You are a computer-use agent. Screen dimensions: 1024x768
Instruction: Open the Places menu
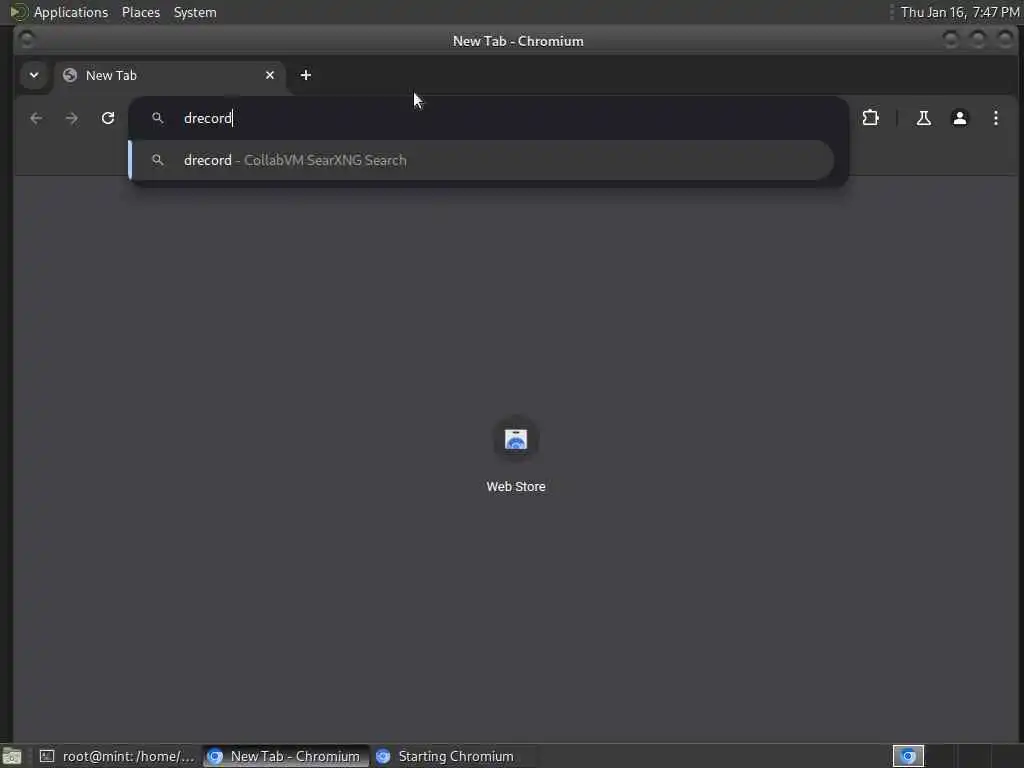coord(140,12)
